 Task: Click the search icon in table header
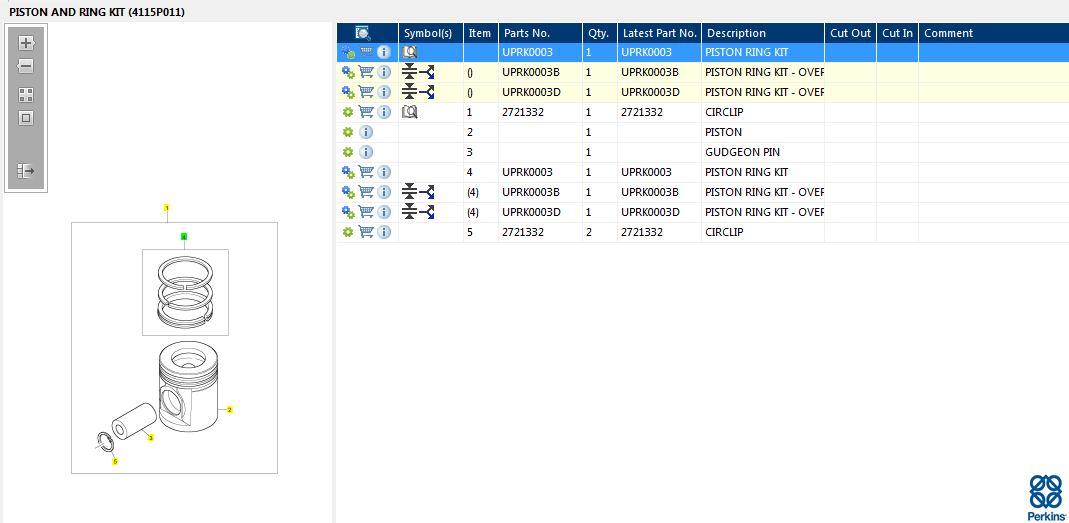pyautogui.click(x=363, y=33)
